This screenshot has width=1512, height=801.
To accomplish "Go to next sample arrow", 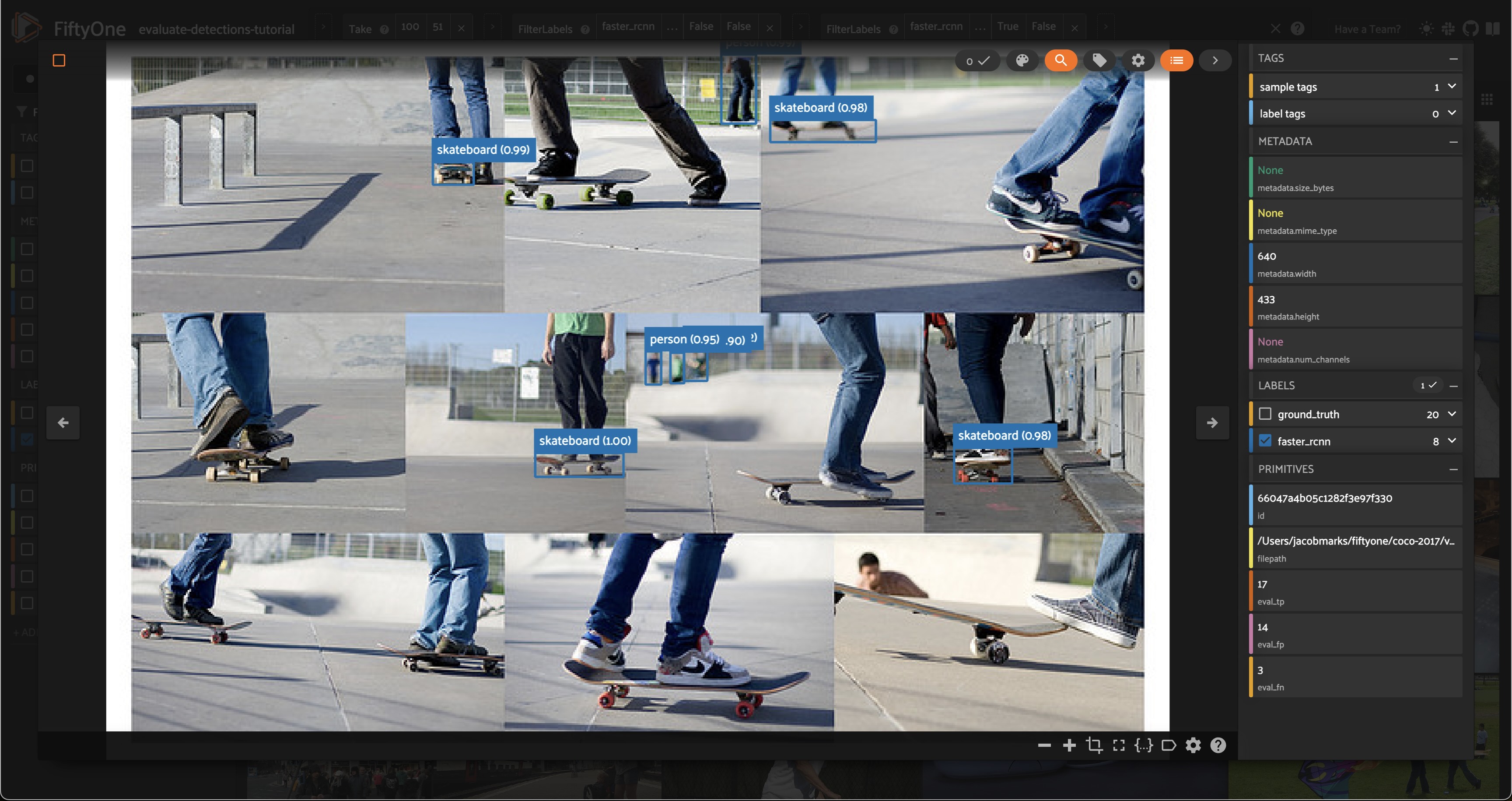I will pyautogui.click(x=1212, y=422).
